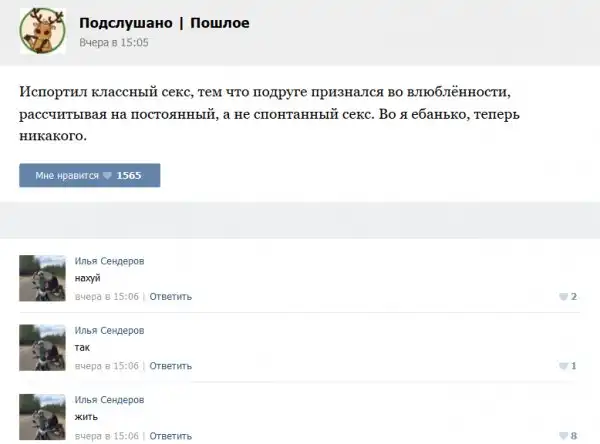Open Илья Сендеров's name above 'жить'
600x444 pixels.
click(x=109, y=400)
